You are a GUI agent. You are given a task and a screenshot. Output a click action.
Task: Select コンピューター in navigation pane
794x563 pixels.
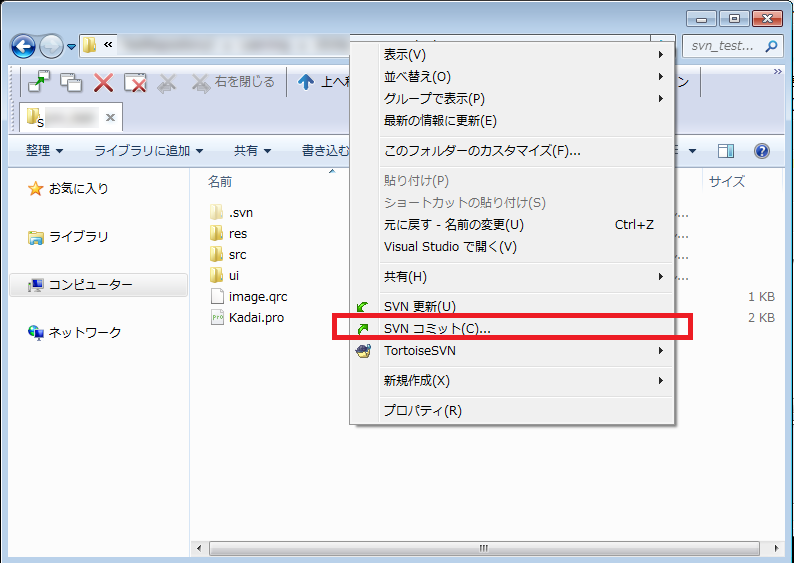coord(98,285)
